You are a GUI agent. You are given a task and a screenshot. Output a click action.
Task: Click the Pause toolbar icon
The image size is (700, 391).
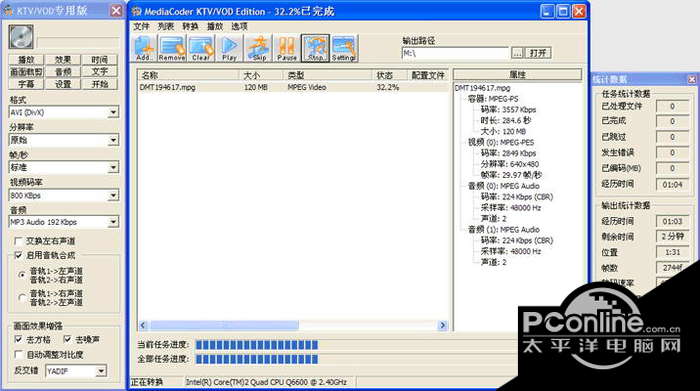287,48
